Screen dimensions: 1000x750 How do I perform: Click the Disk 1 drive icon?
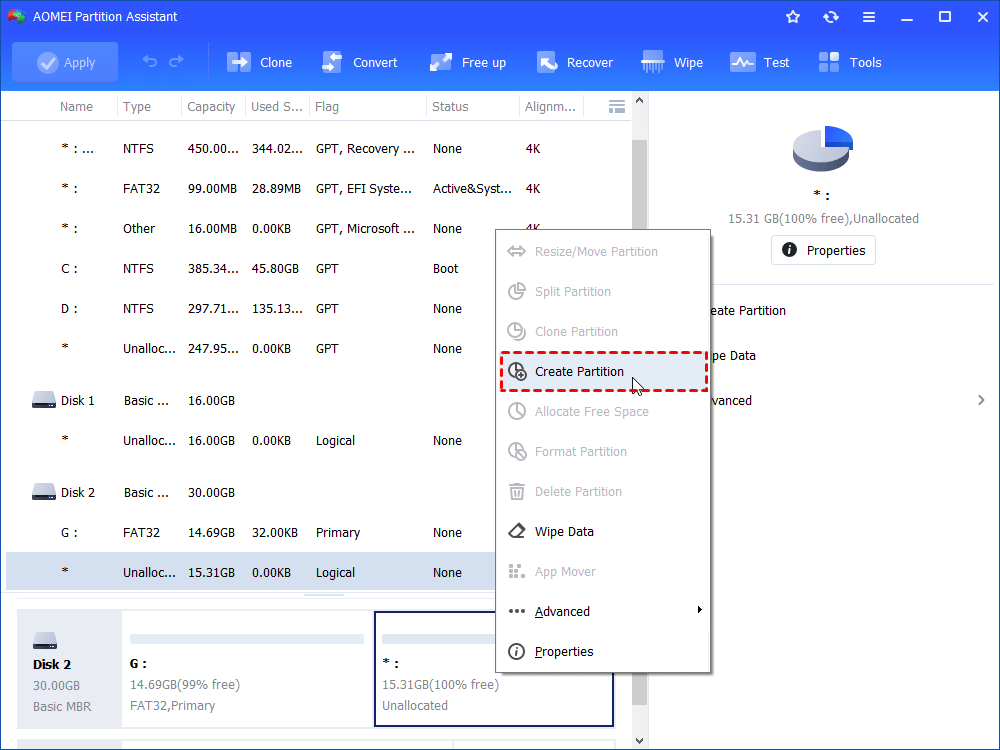click(44, 400)
